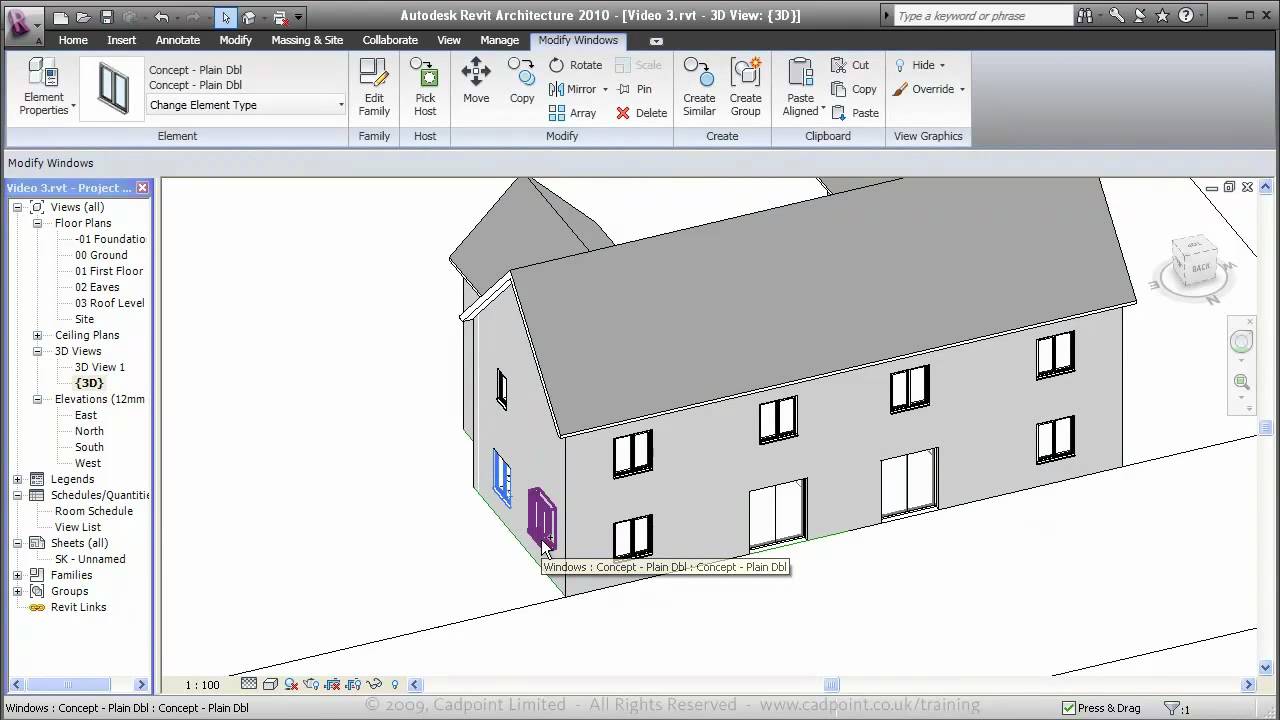
Task: Click the Pick Host tool
Action: point(425,87)
